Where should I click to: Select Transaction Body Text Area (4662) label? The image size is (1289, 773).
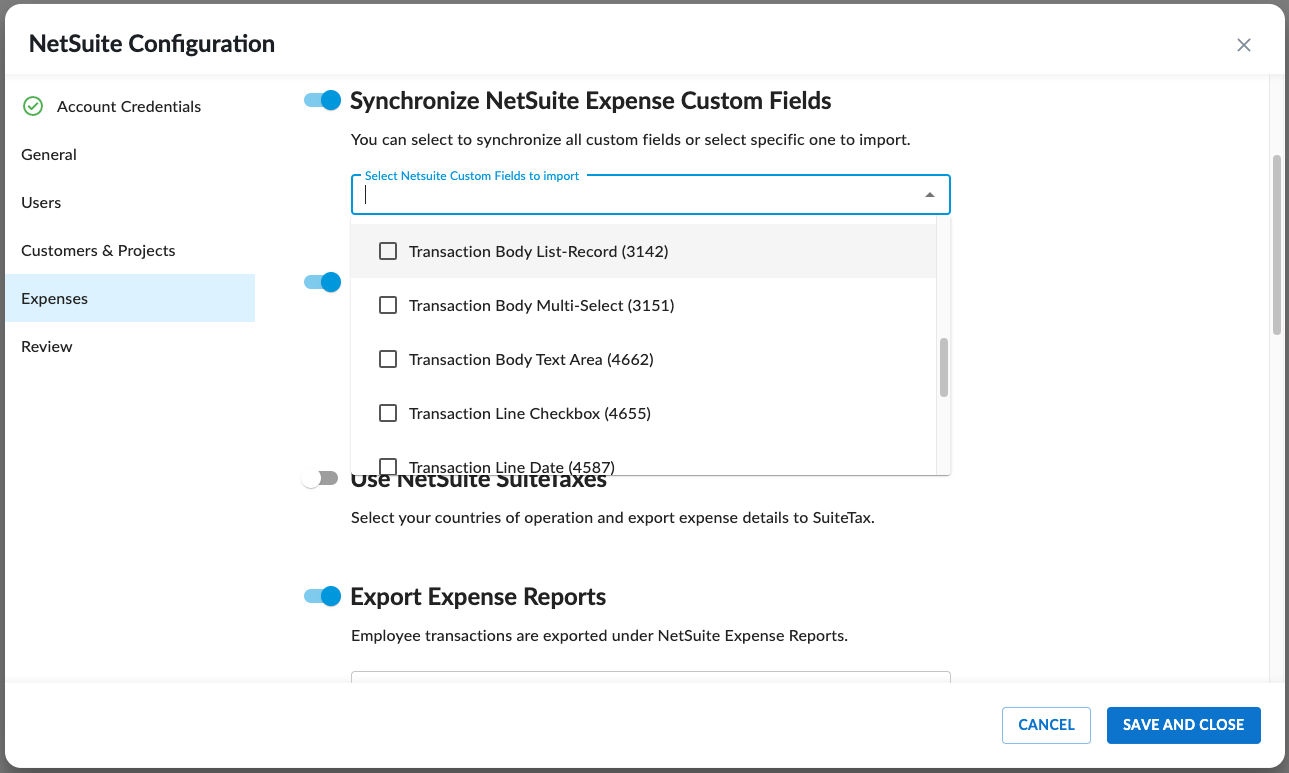tap(531, 359)
